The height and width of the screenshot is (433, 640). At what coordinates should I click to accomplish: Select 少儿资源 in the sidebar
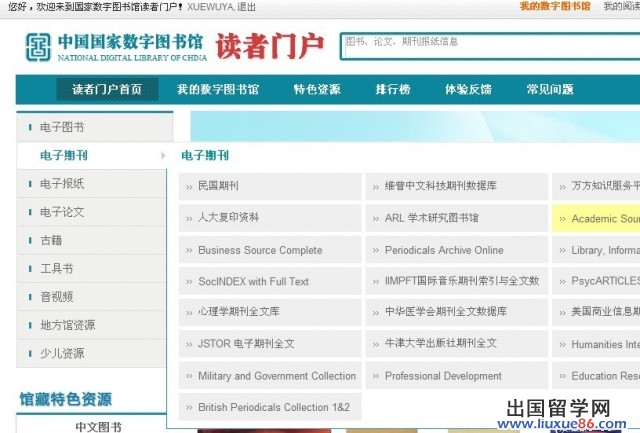point(92,353)
